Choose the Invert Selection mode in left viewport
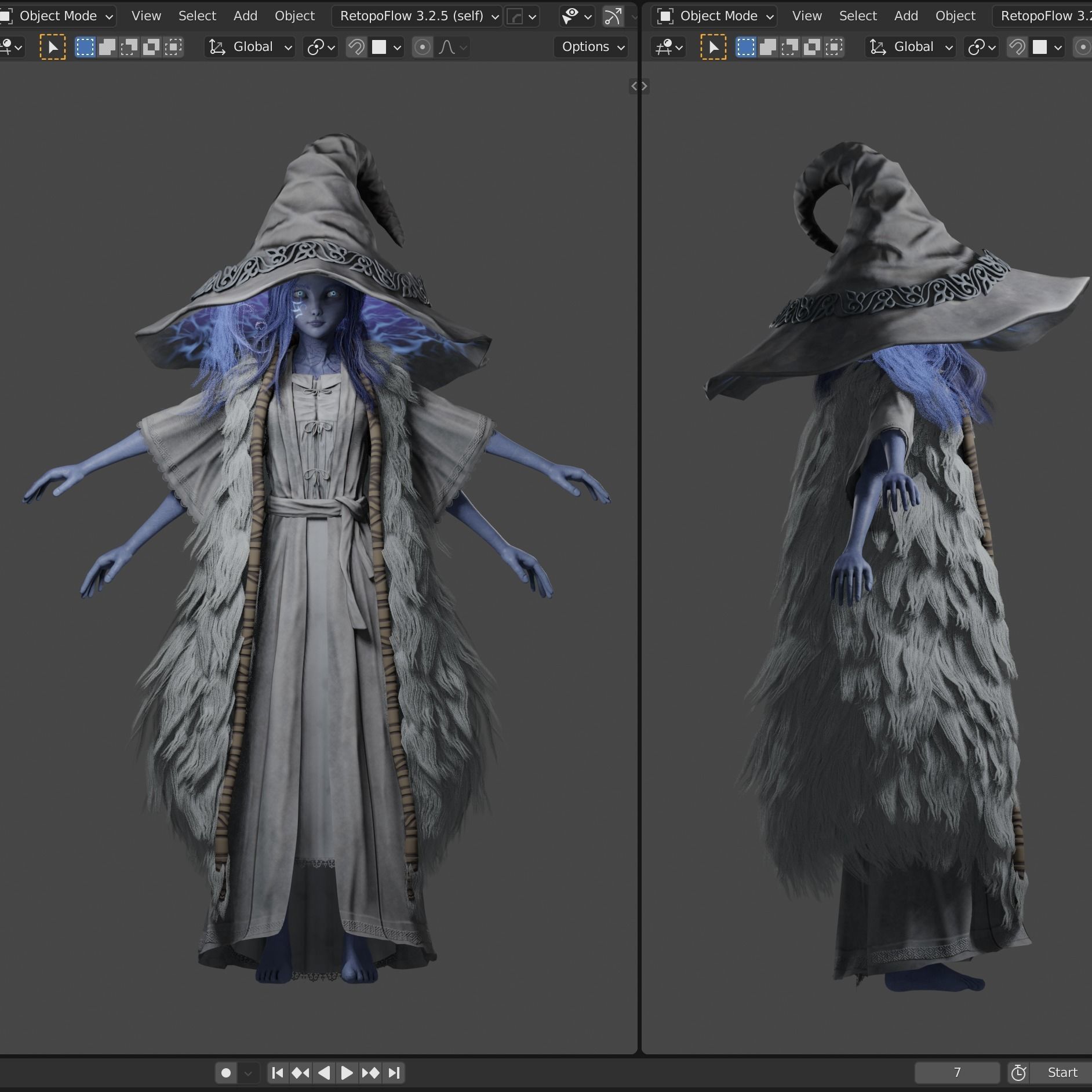Viewport: 1092px width, 1092px height. point(151,47)
